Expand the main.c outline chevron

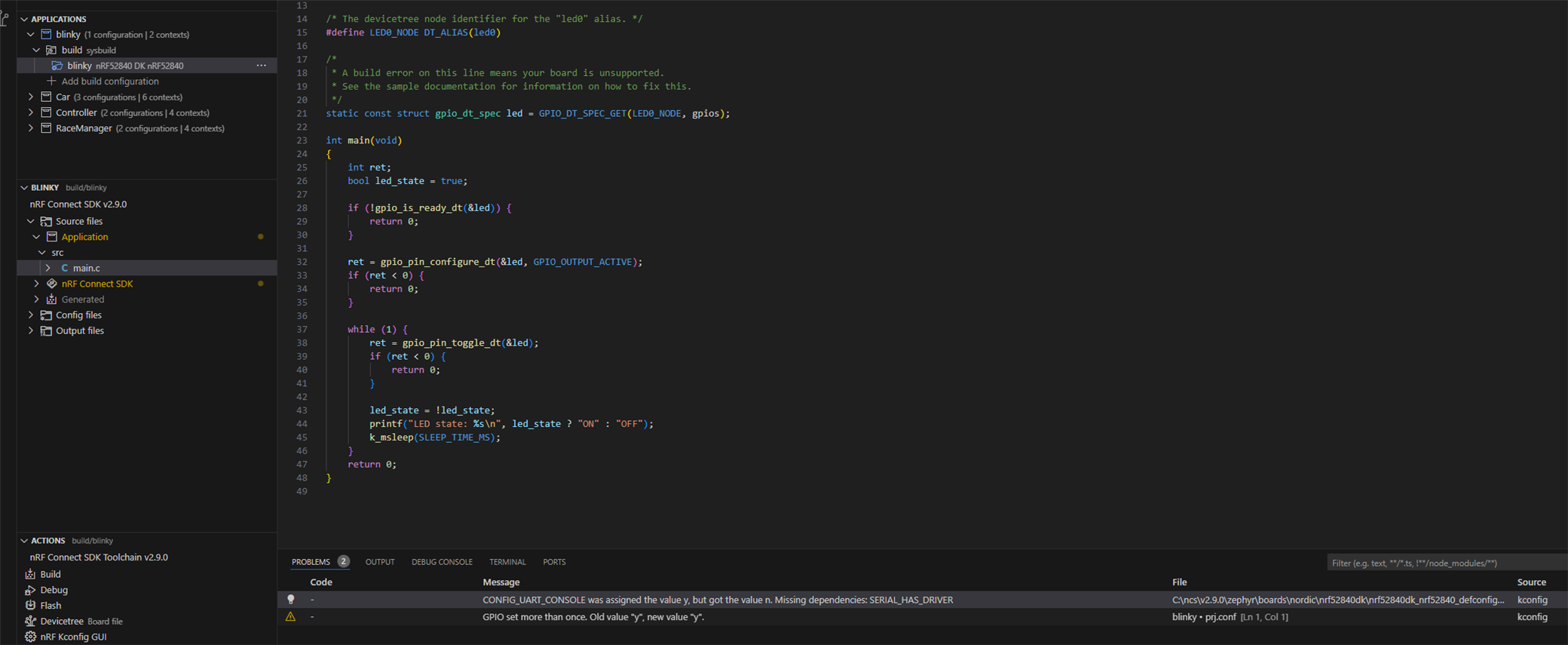(x=48, y=268)
